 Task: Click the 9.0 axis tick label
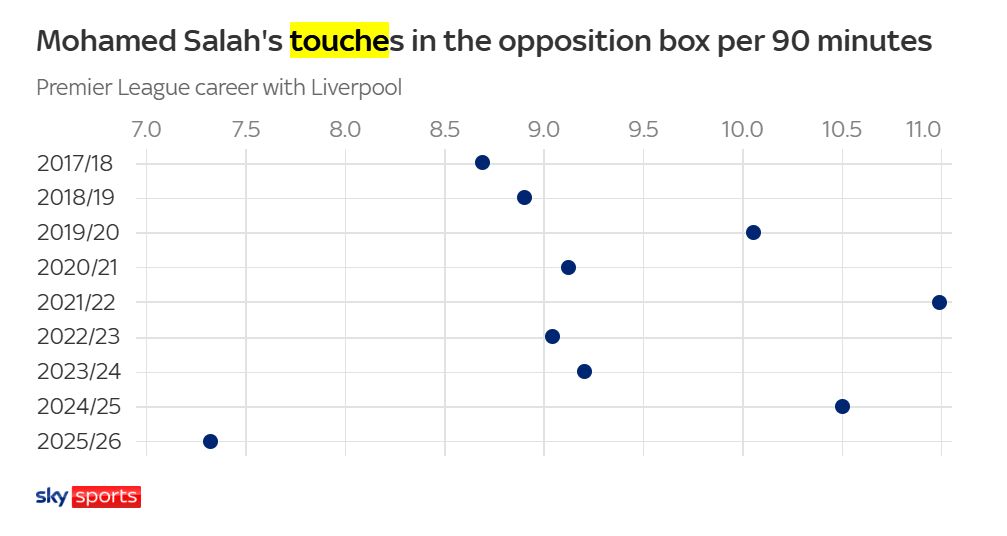click(543, 130)
